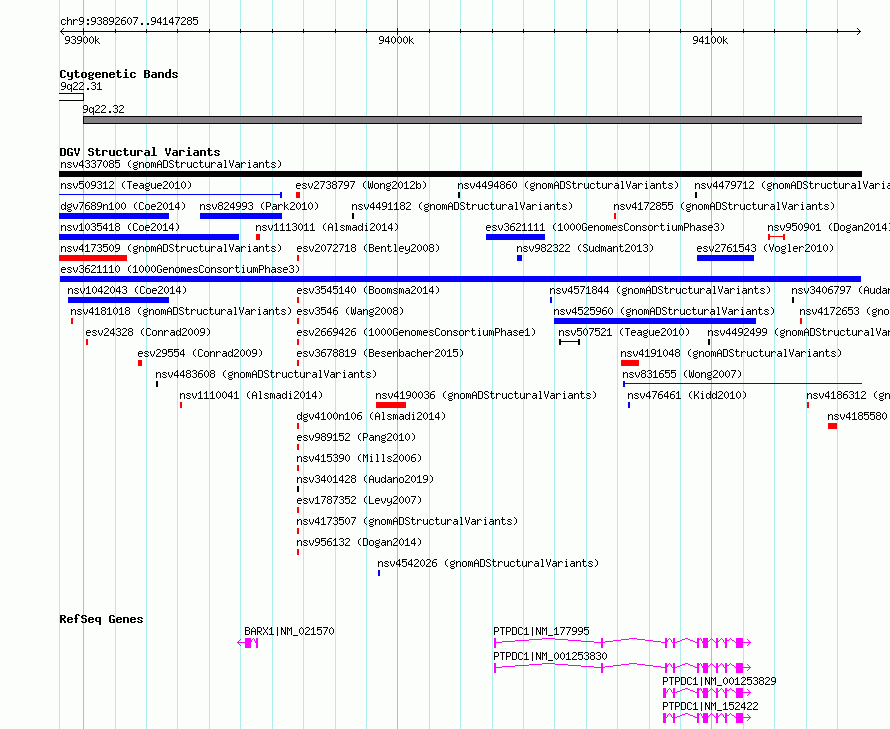Viewport: 890px width, 729px height.
Task: Click nsv1113011 (Alsmadi2014) label
Action: tap(327, 228)
